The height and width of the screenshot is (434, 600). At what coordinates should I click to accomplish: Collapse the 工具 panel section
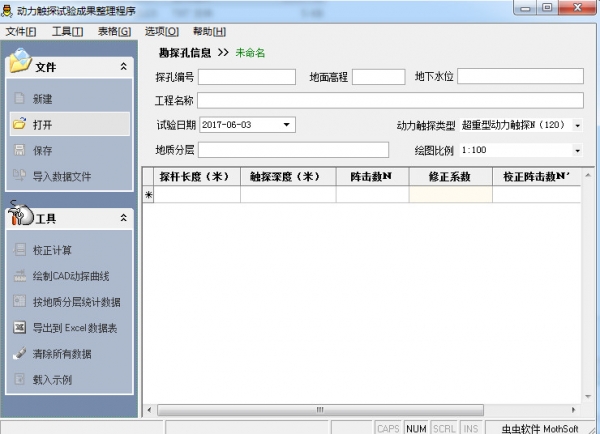[x=123, y=218]
